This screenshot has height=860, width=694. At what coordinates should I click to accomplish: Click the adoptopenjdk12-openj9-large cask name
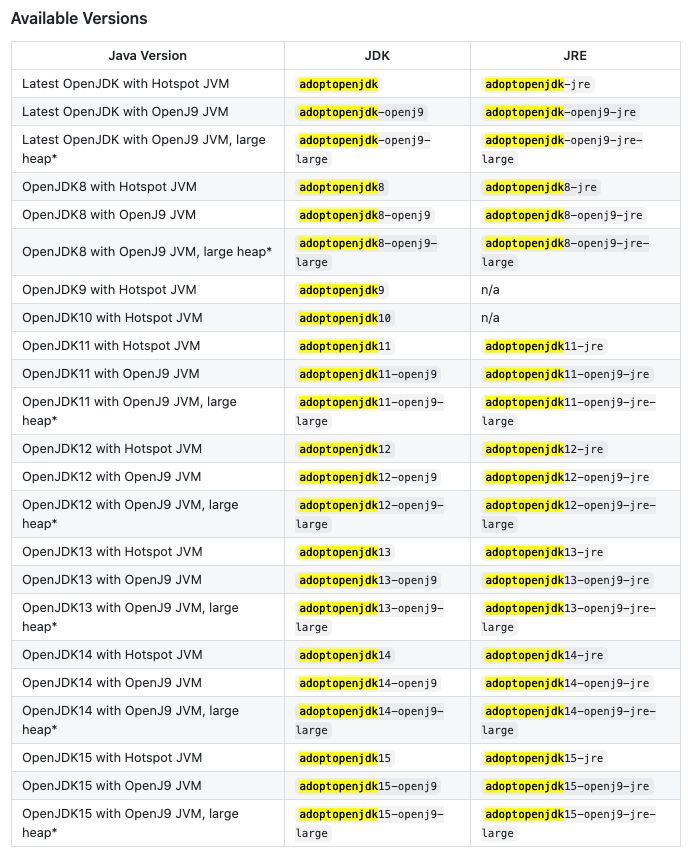pyautogui.click(x=370, y=515)
